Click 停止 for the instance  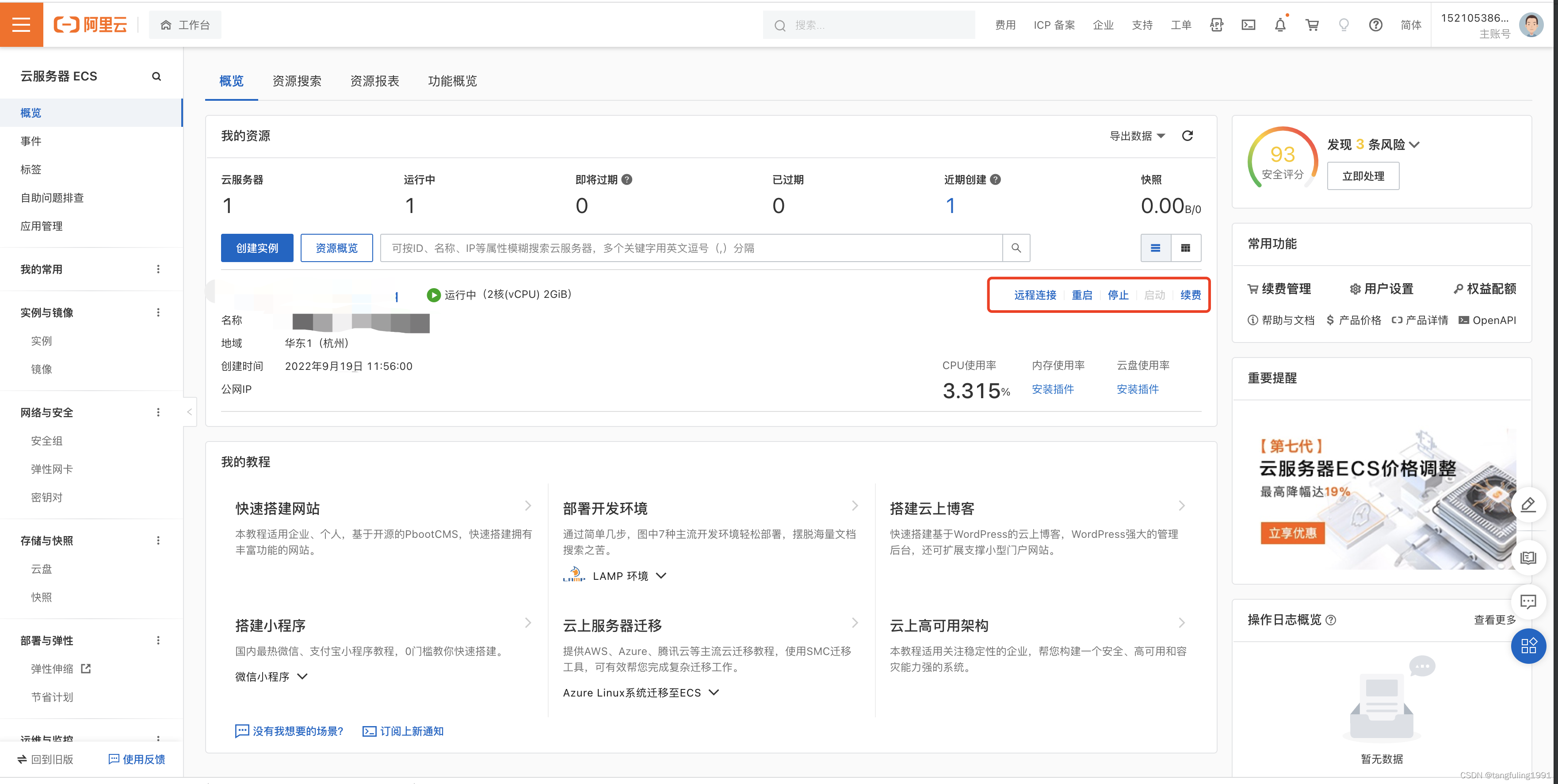[x=1118, y=295]
